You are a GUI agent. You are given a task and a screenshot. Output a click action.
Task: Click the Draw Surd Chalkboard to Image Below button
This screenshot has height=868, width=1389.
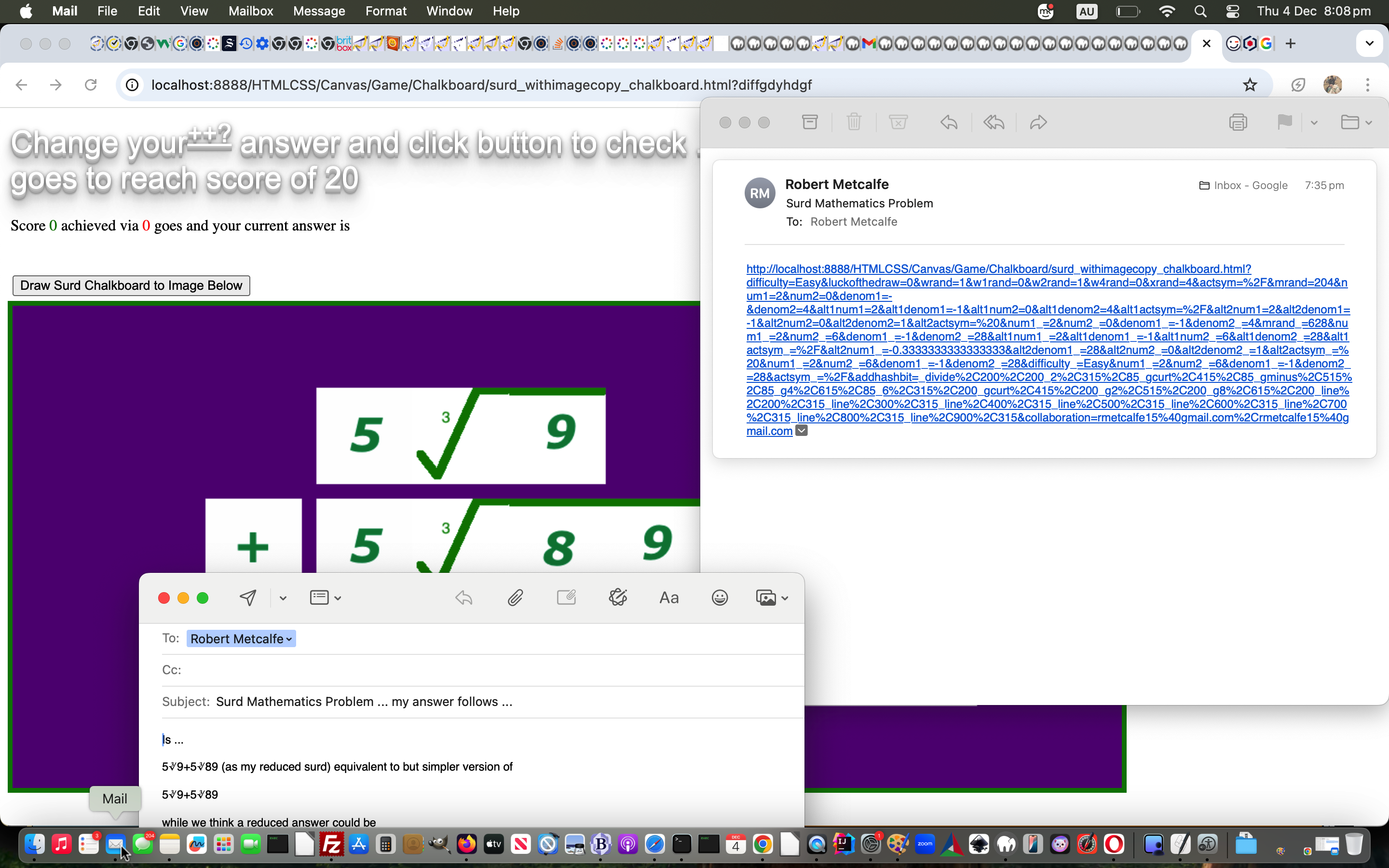click(x=131, y=285)
